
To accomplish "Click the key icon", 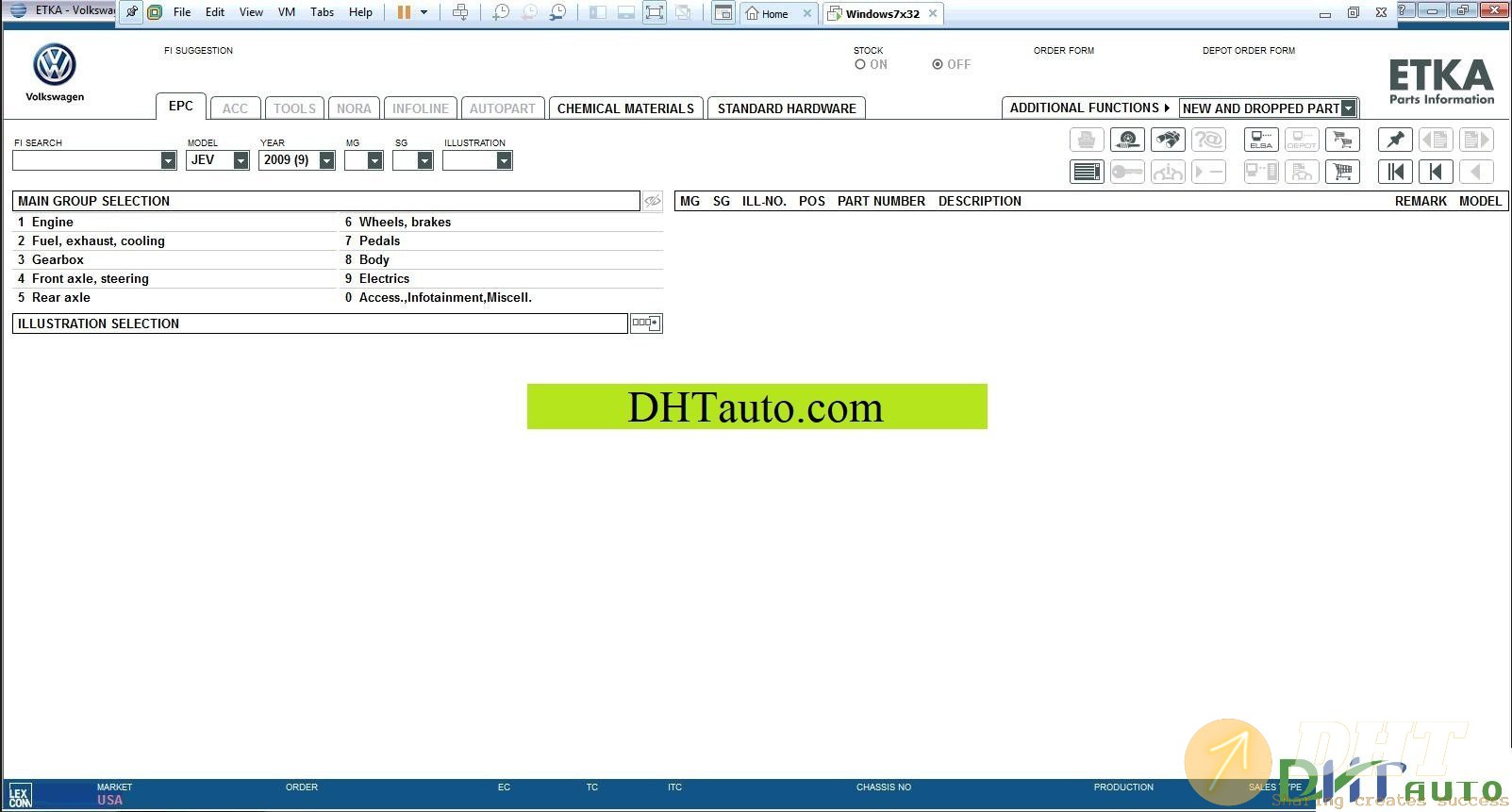I will [x=1127, y=172].
